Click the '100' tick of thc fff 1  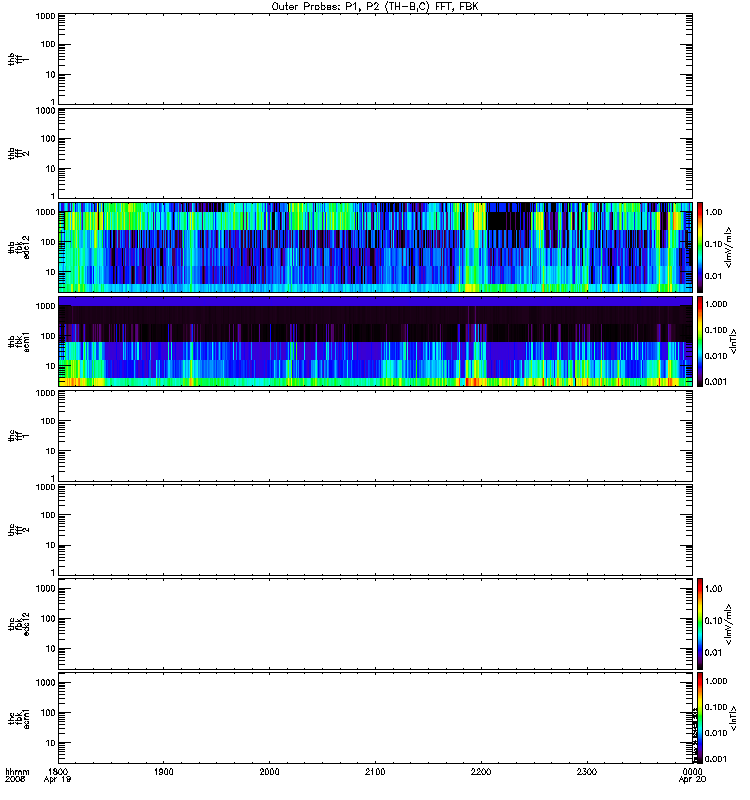pos(48,421)
